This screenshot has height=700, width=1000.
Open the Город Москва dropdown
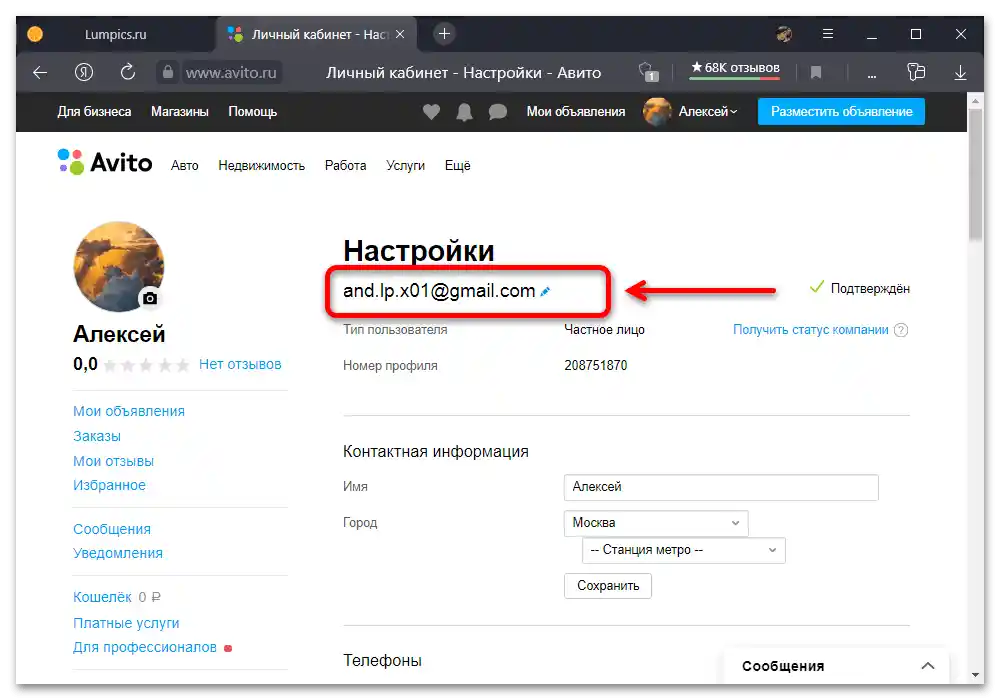(656, 523)
